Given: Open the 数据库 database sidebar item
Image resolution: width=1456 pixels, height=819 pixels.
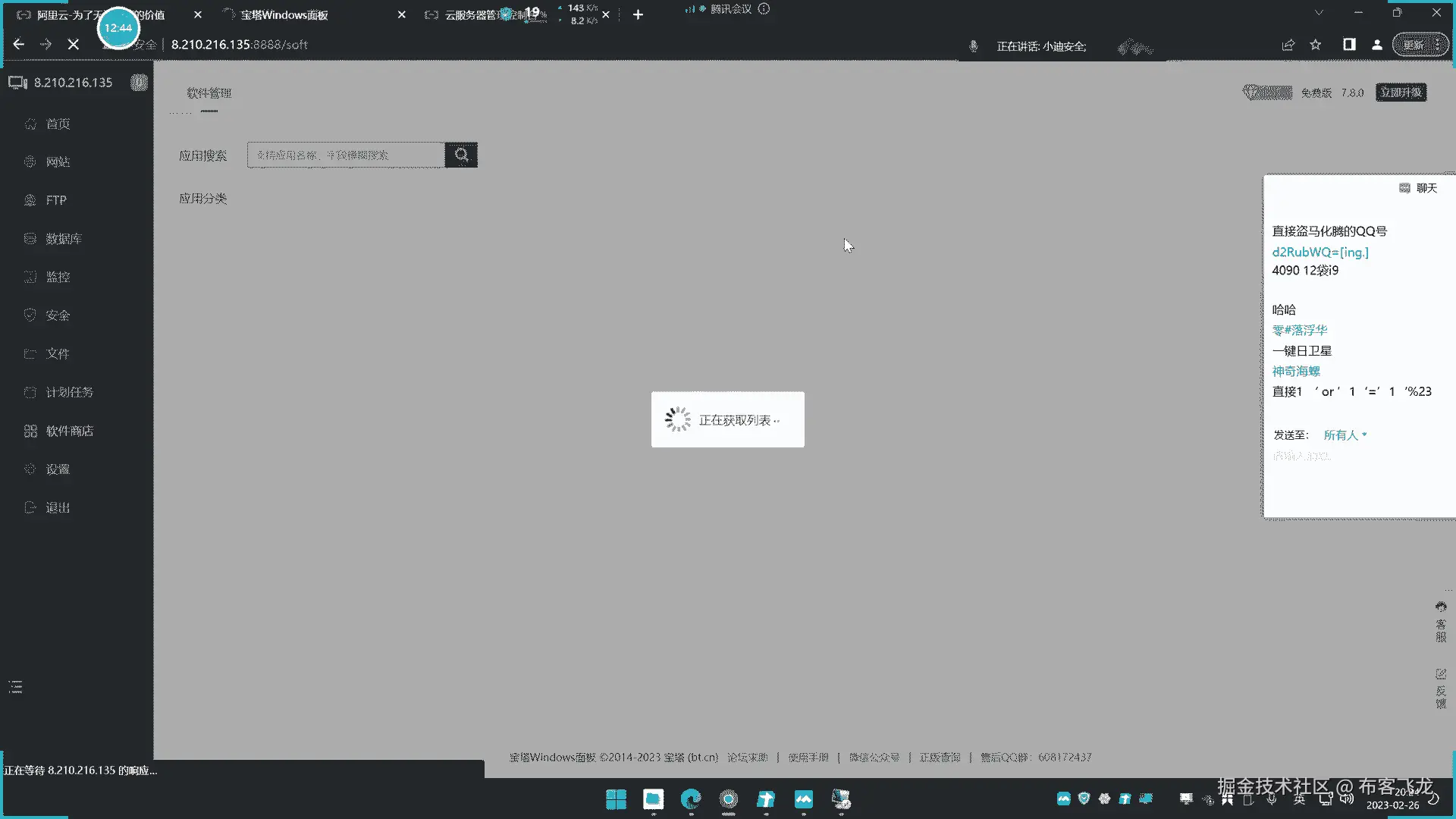Looking at the screenshot, I should coord(63,239).
